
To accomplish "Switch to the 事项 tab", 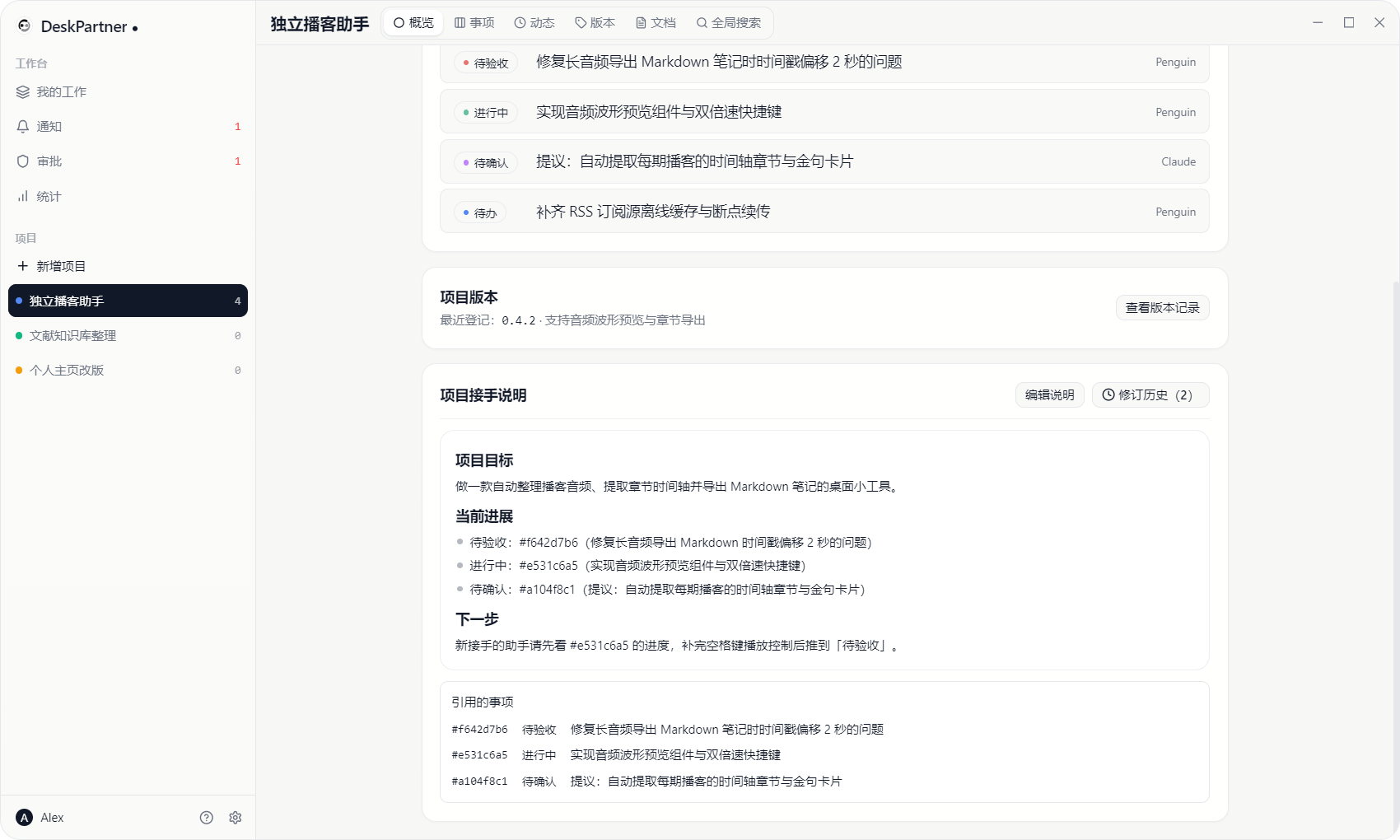I will click(x=474, y=23).
